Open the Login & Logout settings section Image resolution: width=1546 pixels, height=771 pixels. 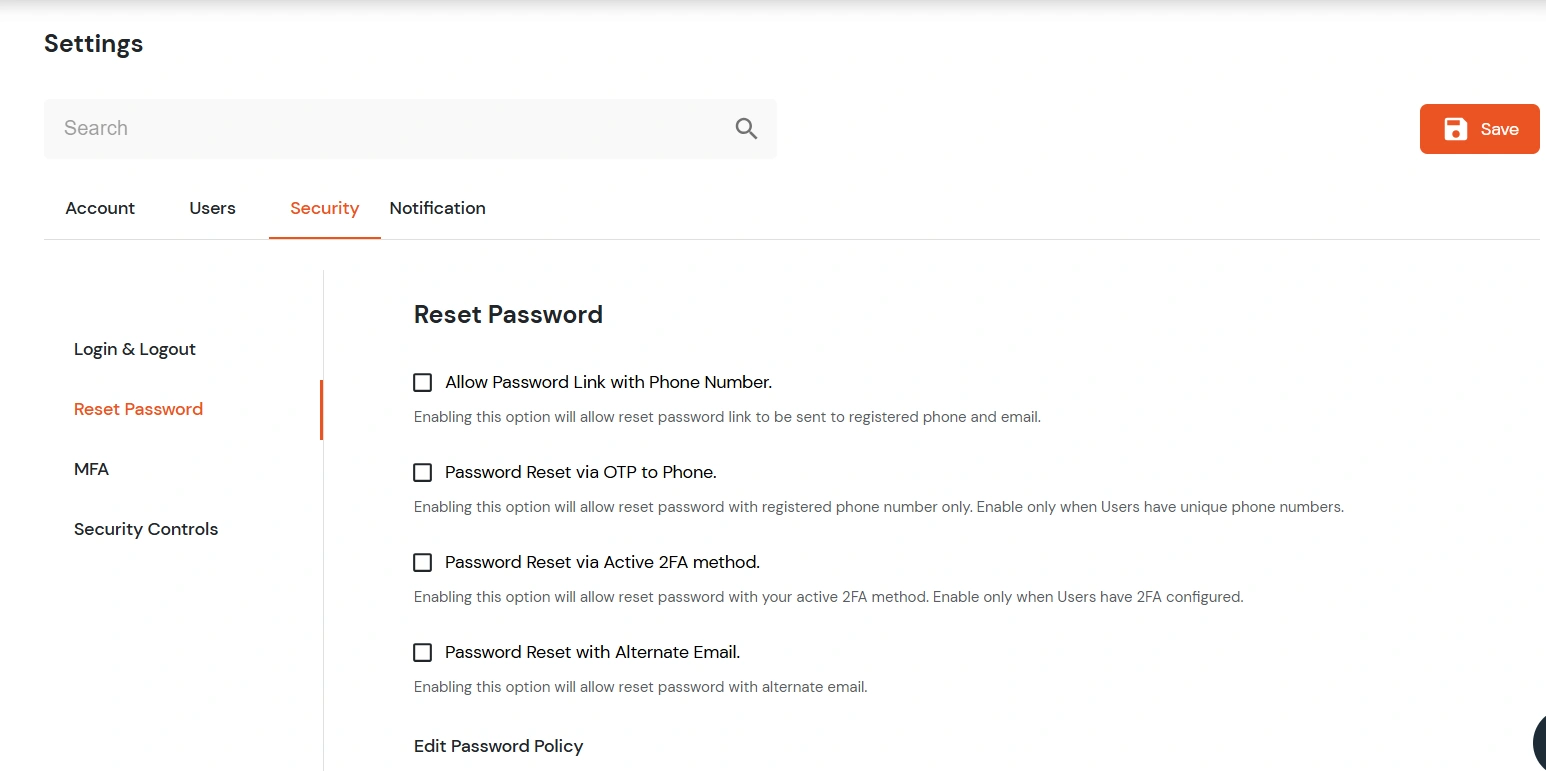134,349
